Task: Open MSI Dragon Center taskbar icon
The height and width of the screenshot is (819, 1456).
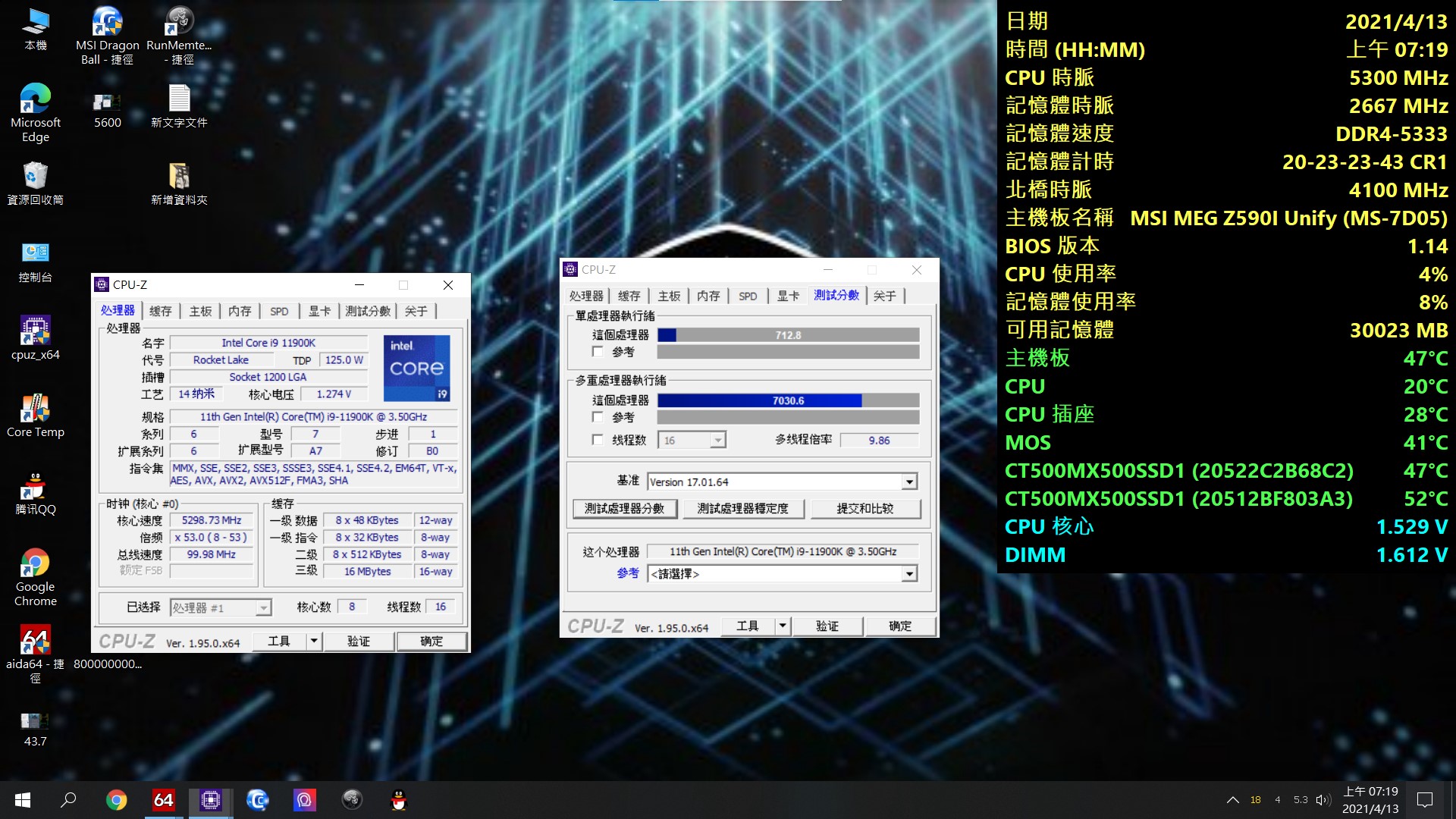Action: pyautogui.click(x=258, y=800)
